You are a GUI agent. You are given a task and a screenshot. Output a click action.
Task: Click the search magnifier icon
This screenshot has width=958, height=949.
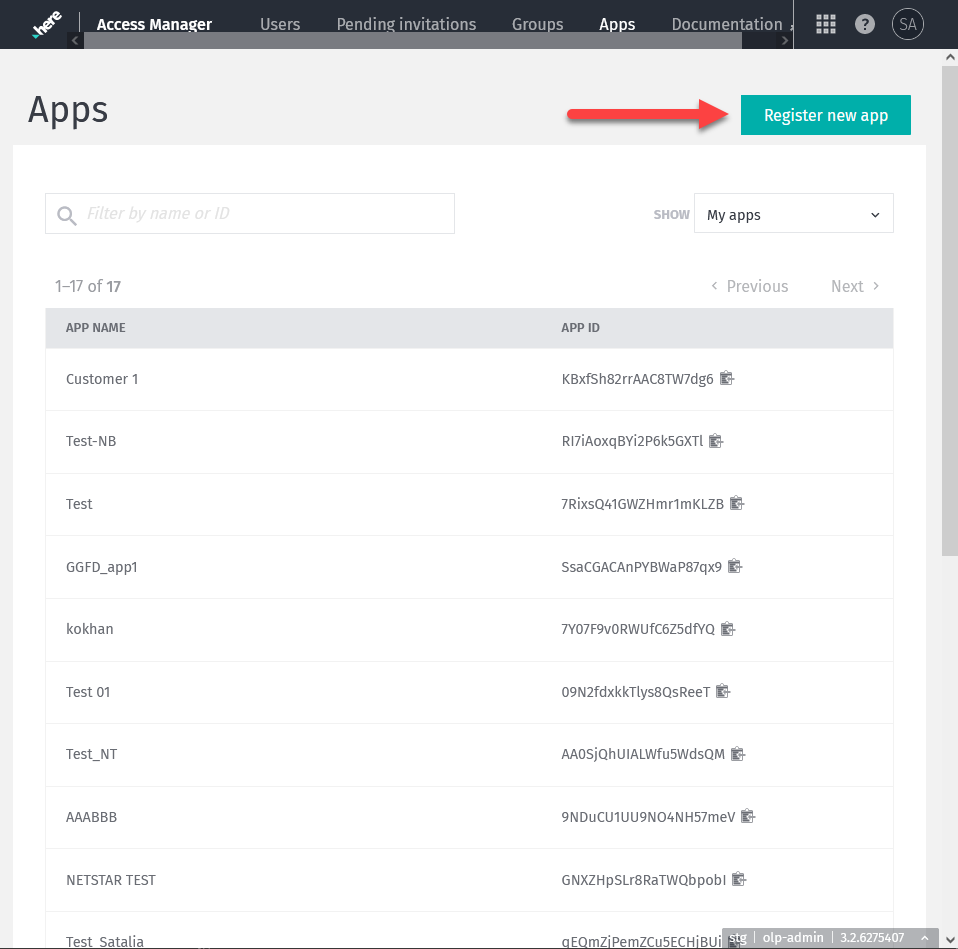(x=66, y=214)
